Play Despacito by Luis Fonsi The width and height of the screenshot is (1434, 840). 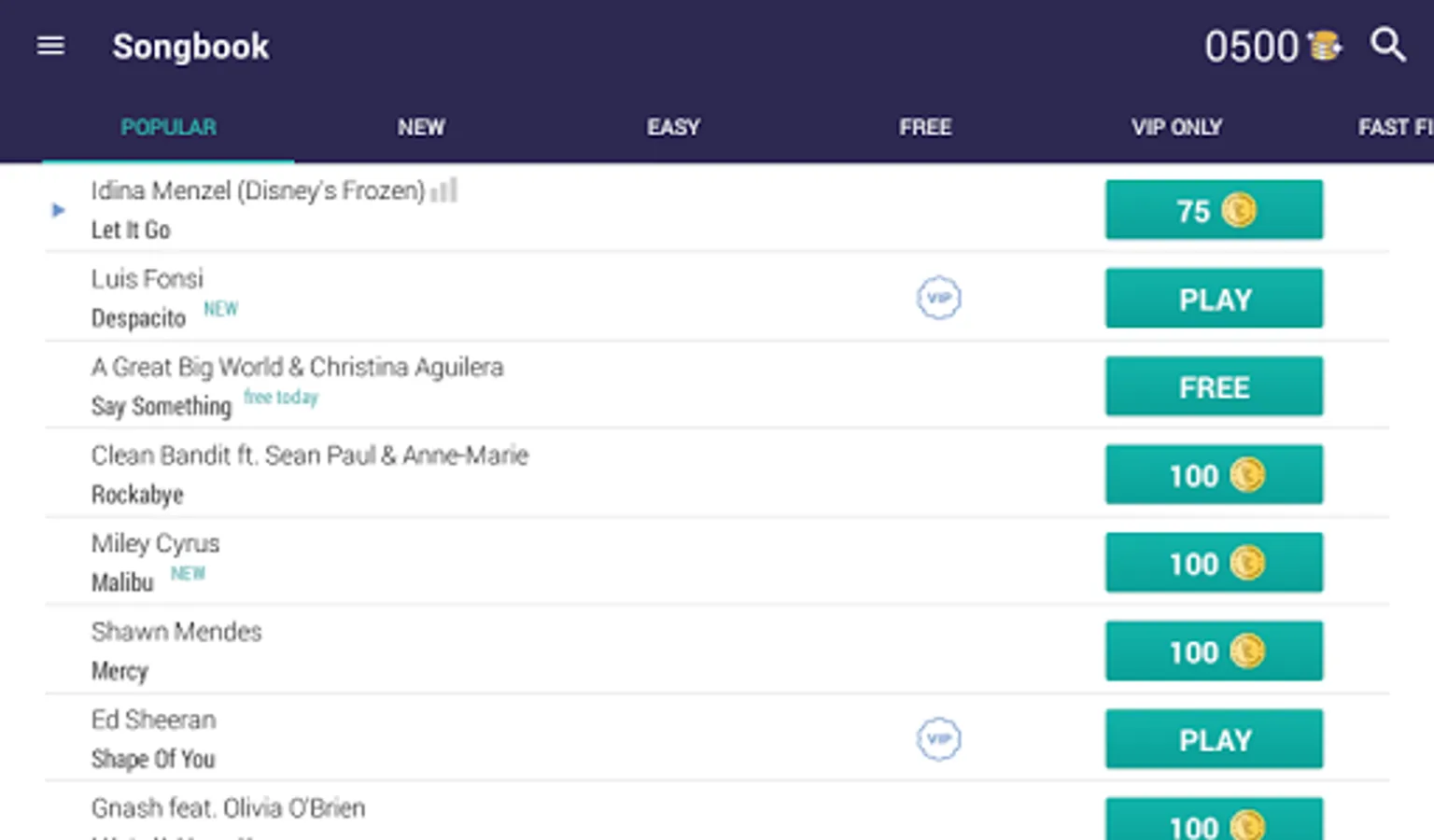(1214, 298)
